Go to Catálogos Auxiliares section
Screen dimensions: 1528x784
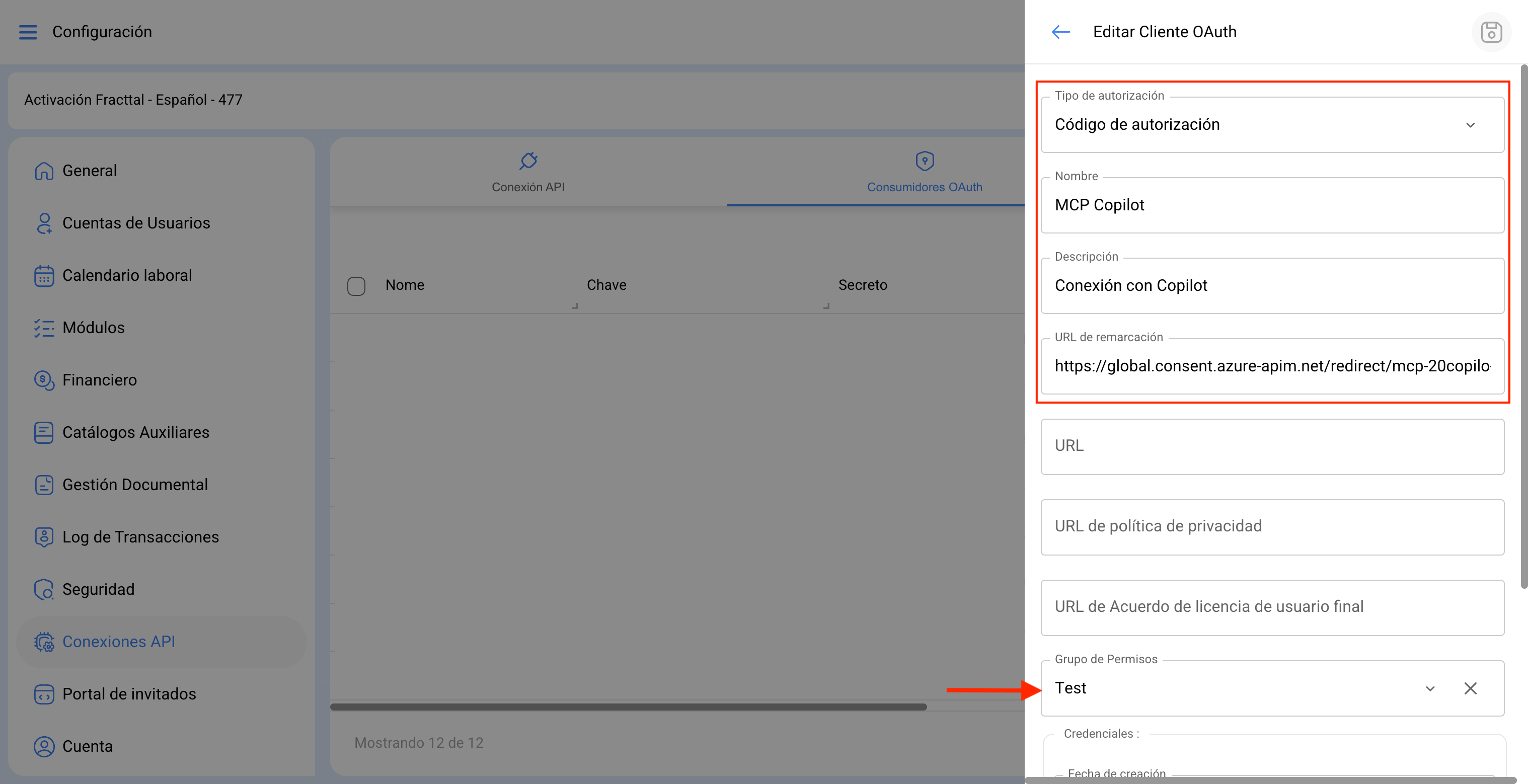(x=162, y=432)
